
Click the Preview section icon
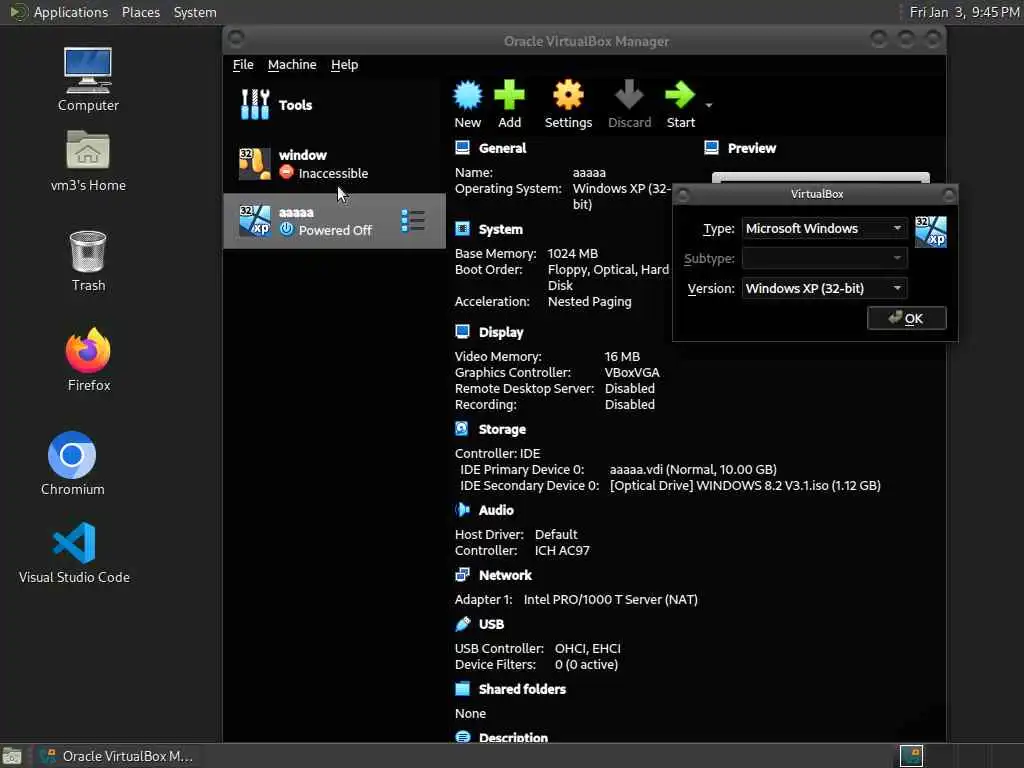pos(711,148)
